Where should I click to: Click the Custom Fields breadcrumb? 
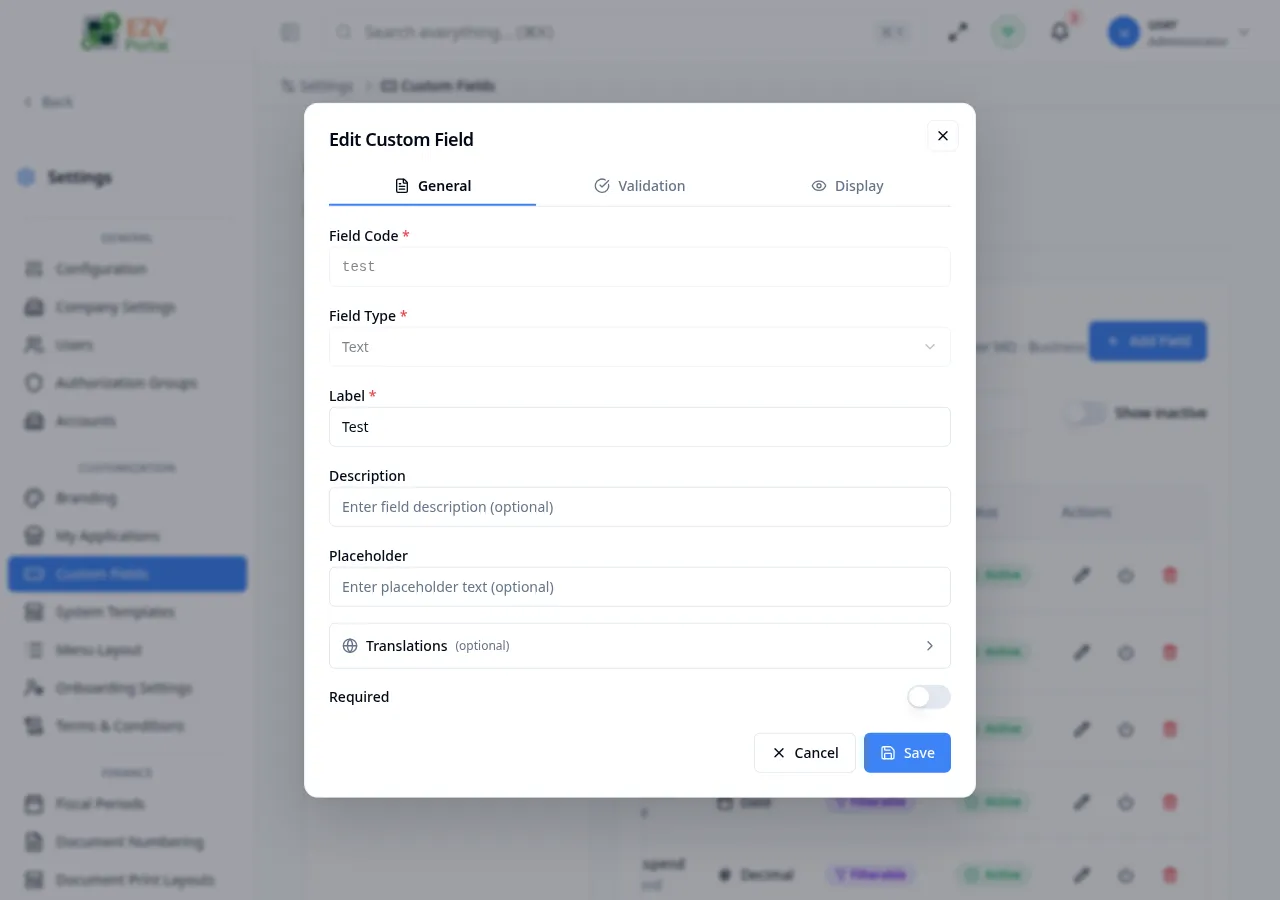click(438, 86)
